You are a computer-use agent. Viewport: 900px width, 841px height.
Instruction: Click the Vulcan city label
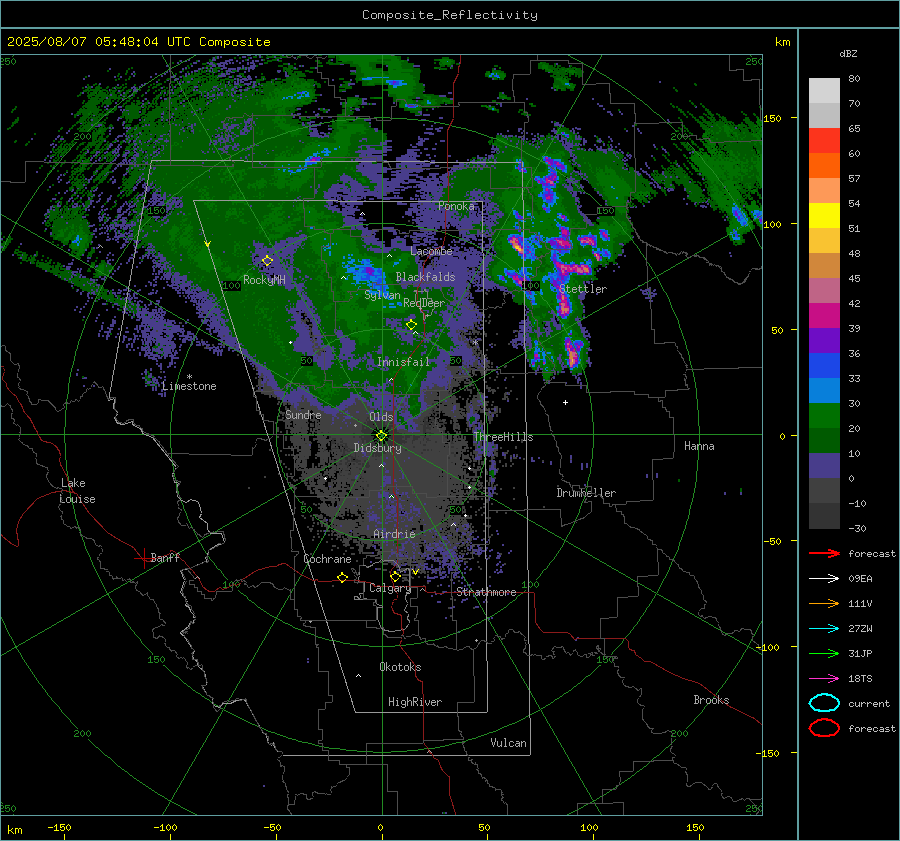tap(508, 743)
